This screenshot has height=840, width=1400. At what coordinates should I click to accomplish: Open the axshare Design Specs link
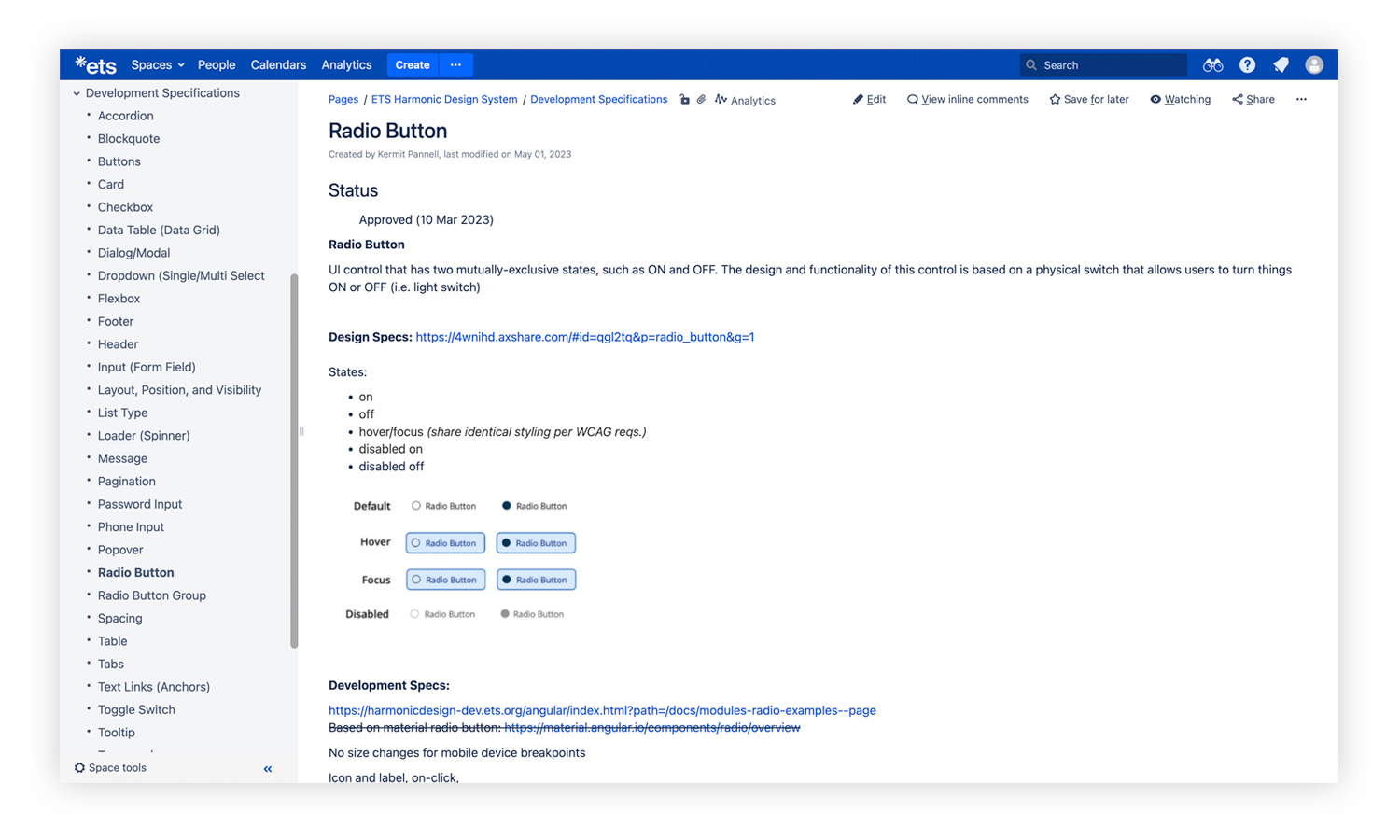[x=585, y=337]
